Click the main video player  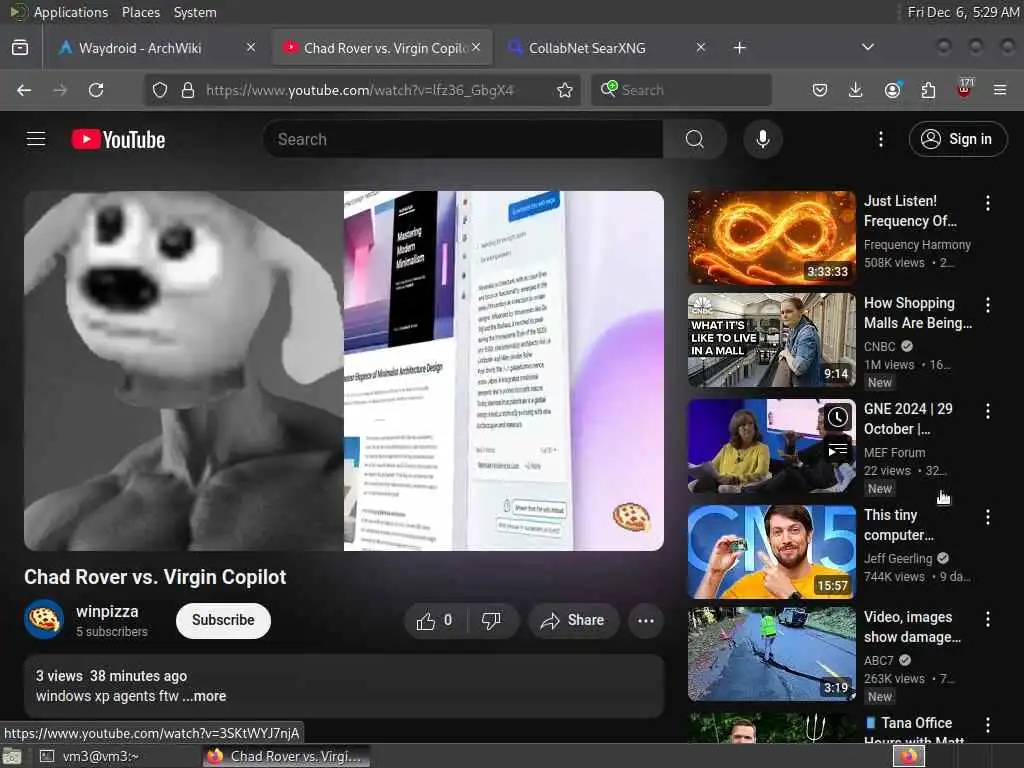click(344, 371)
